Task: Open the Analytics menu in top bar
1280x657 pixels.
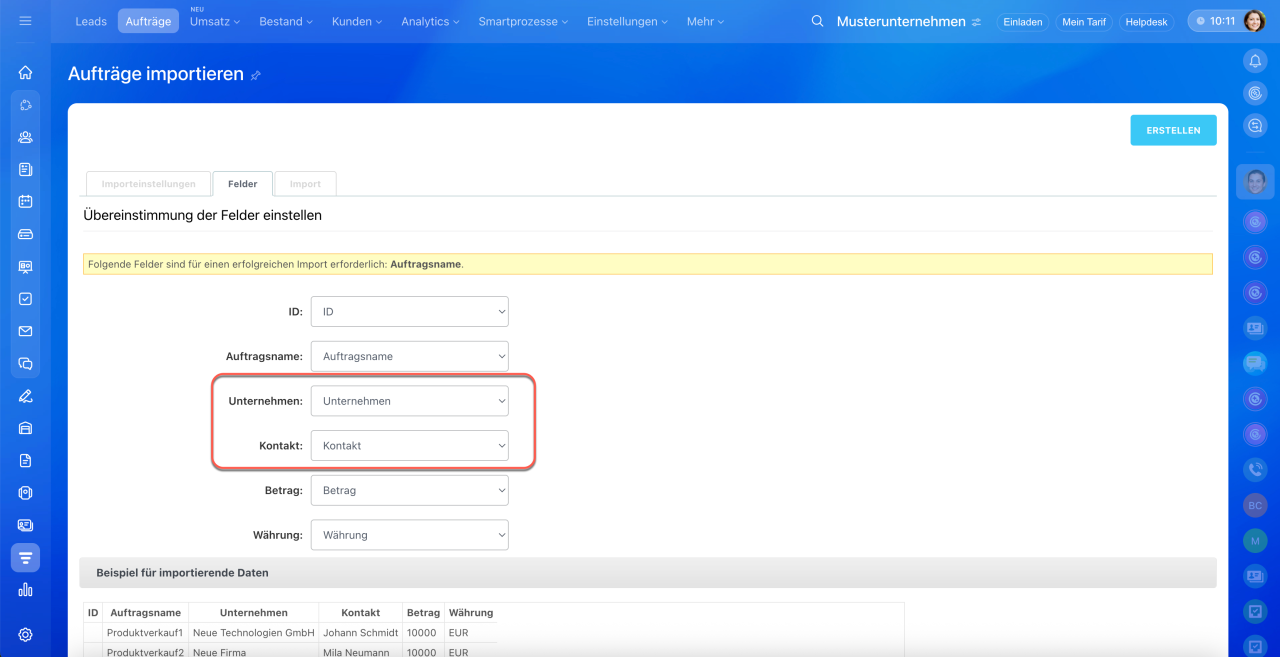Action: tap(431, 21)
